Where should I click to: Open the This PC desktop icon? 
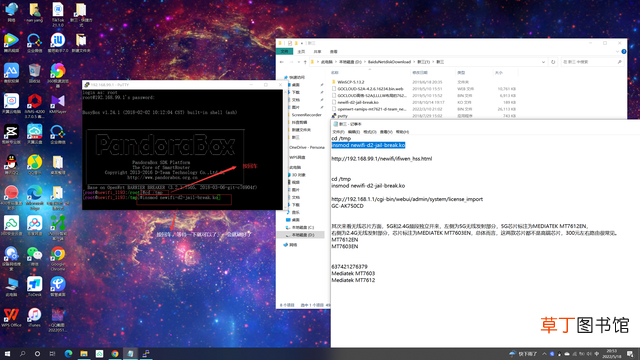pos(11,287)
